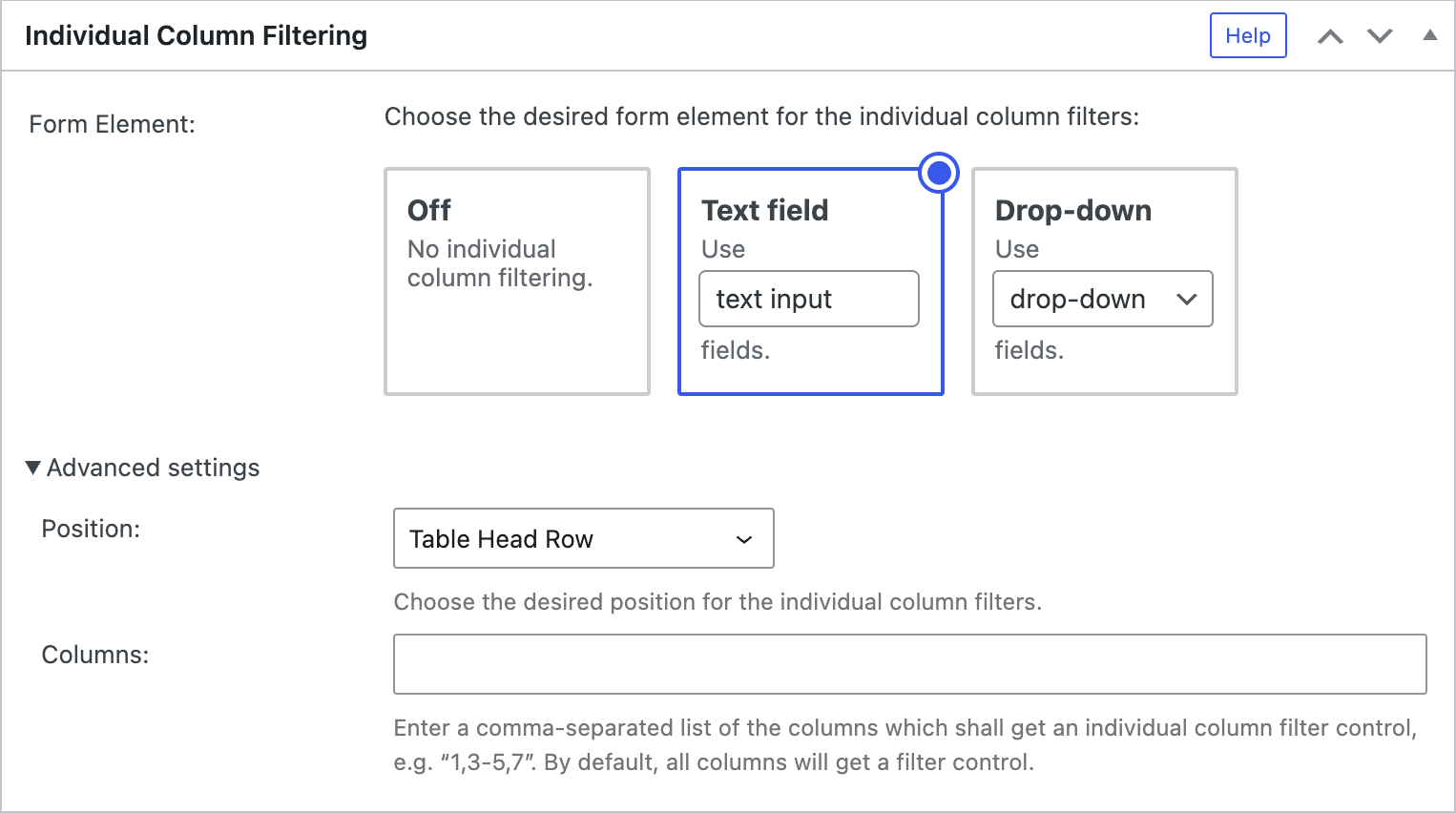Click the chevron arrow on the Position dropdown
This screenshot has width=1456, height=813.
(x=743, y=538)
